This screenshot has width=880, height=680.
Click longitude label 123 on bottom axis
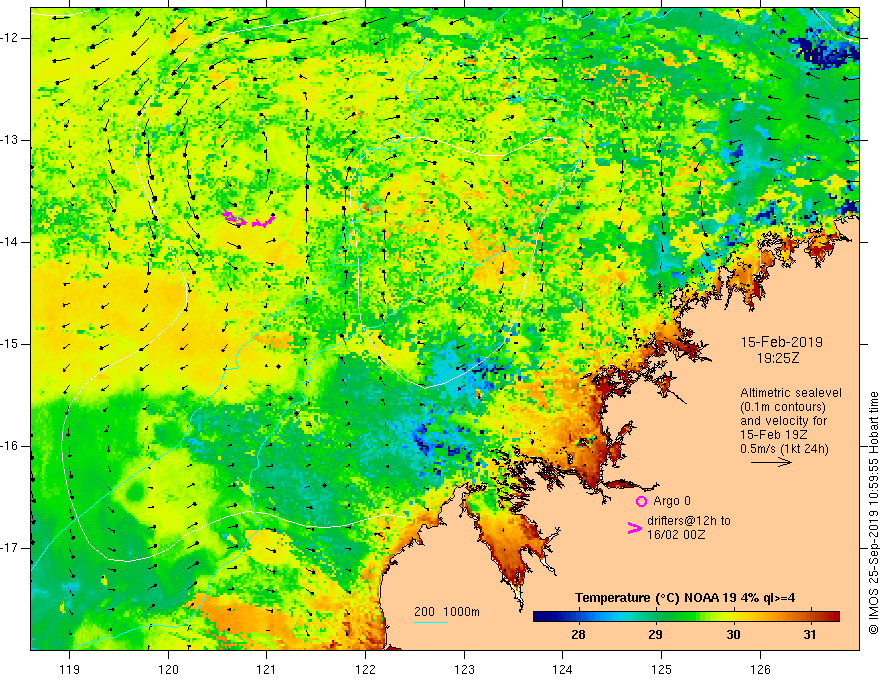[x=464, y=669]
